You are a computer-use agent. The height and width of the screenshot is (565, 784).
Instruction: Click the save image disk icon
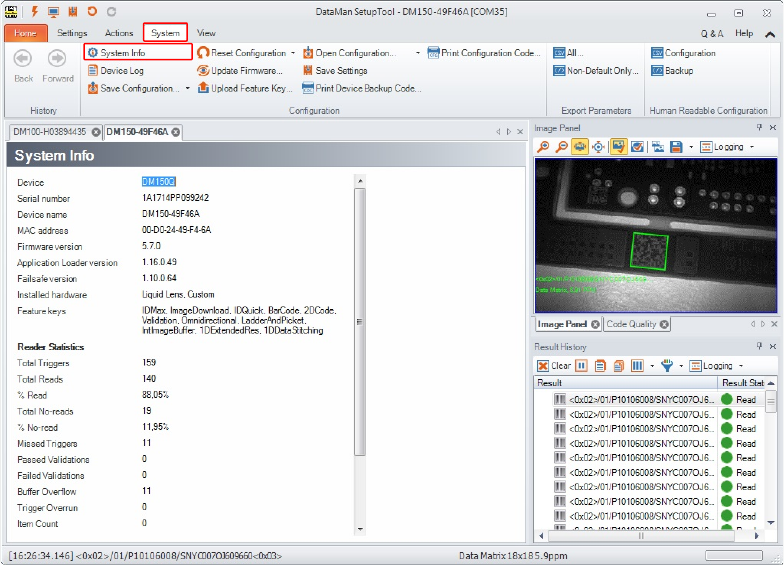(x=677, y=147)
